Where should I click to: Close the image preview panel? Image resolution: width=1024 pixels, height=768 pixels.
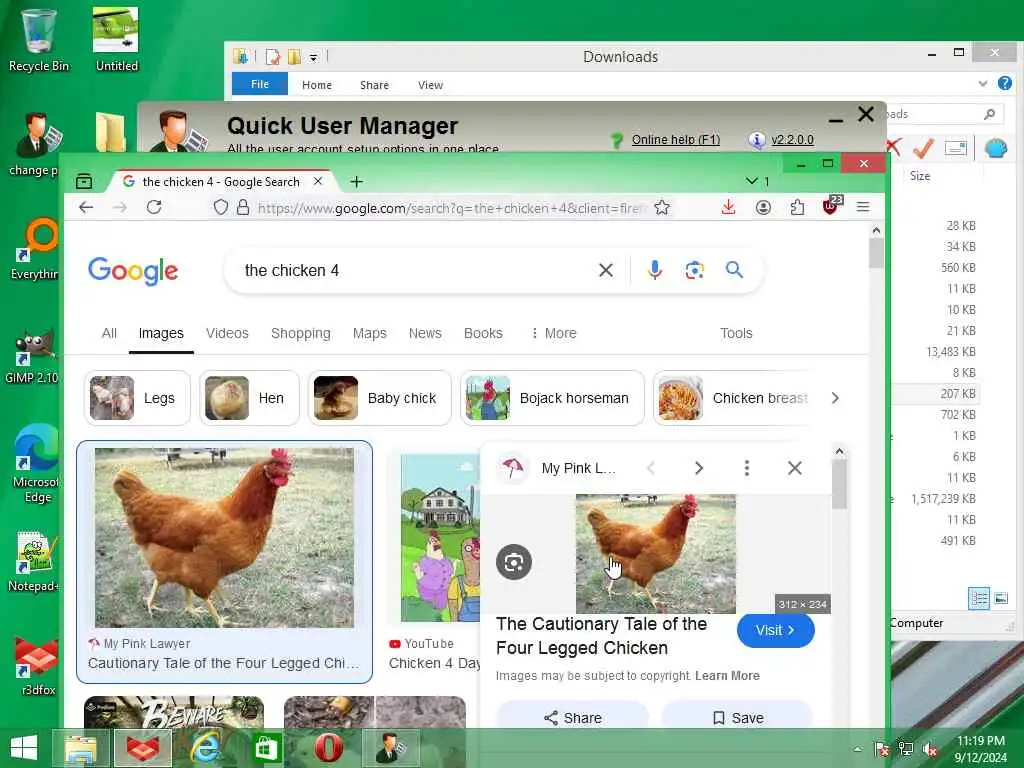(794, 468)
